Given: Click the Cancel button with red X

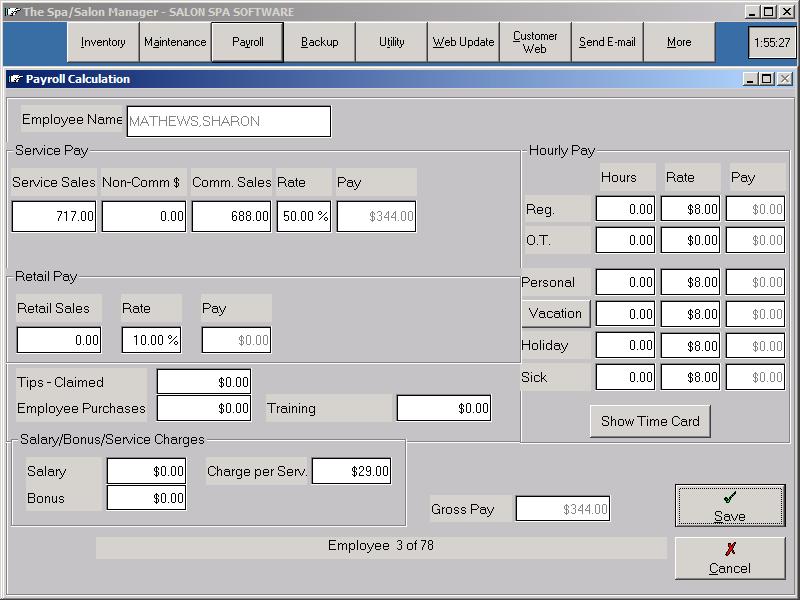Looking at the screenshot, I should pos(729,558).
